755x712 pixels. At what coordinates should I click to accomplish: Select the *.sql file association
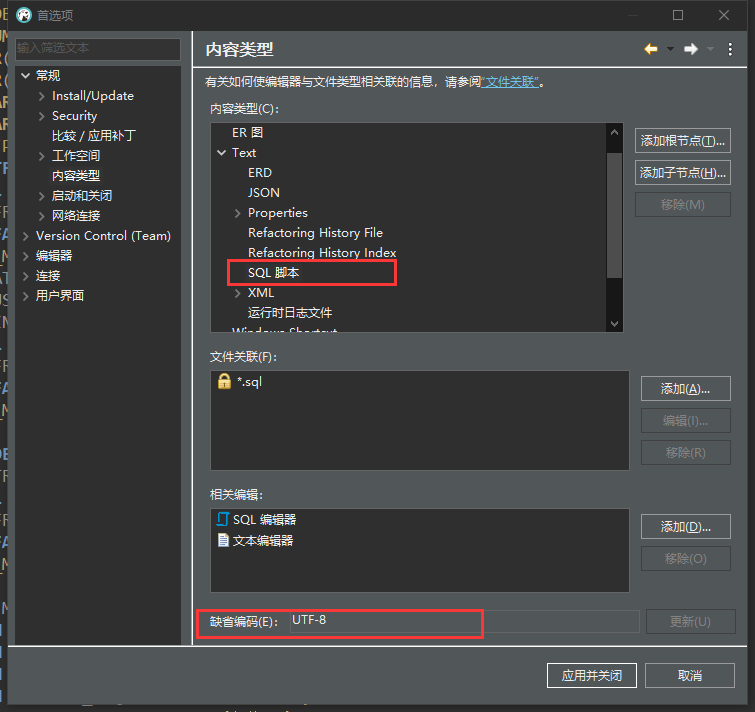pyautogui.click(x=249, y=382)
